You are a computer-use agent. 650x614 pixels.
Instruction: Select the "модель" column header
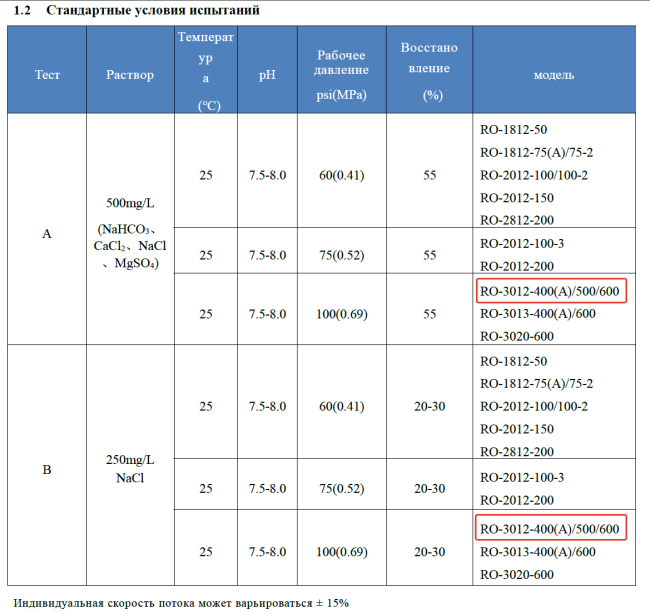[553, 75]
